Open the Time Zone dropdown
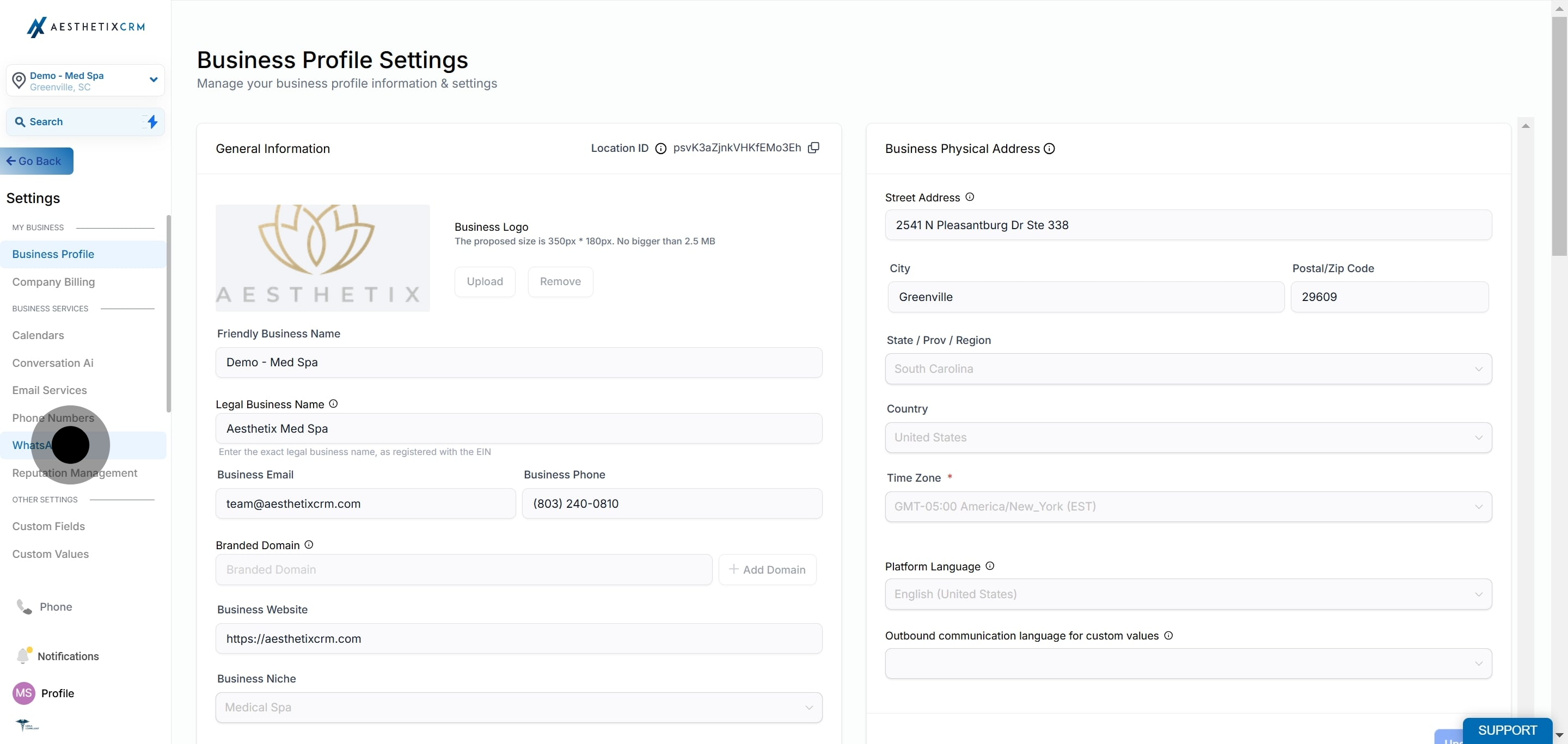Image resolution: width=1568 pixels, height=744 pixels. 1187,506
